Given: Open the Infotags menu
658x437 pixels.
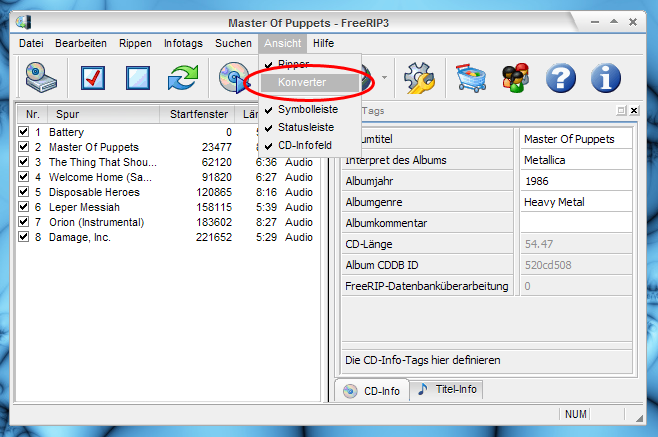Looking at the screenshot, I should click(183, 43).
